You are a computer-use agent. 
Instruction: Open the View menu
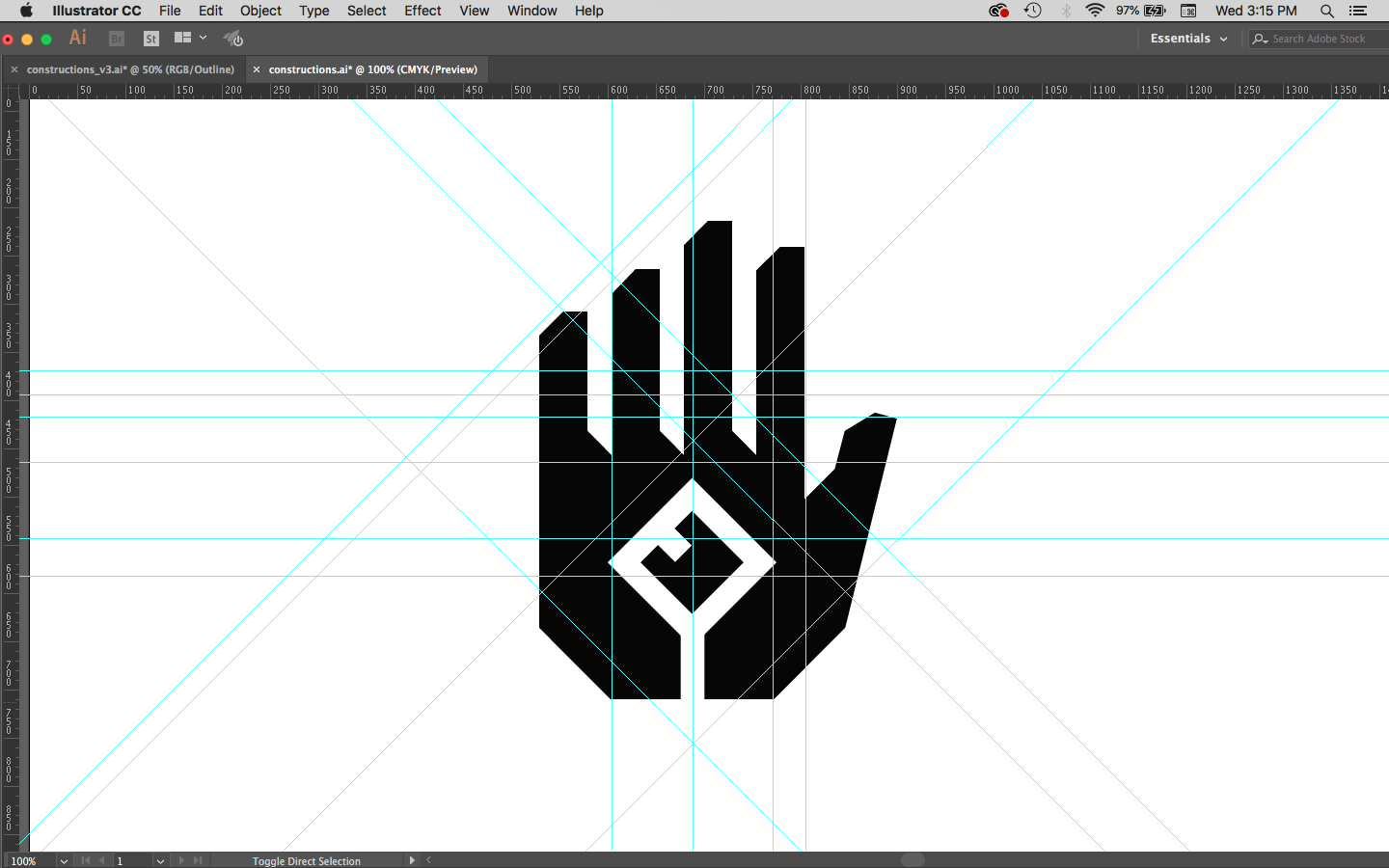[475, 11]
